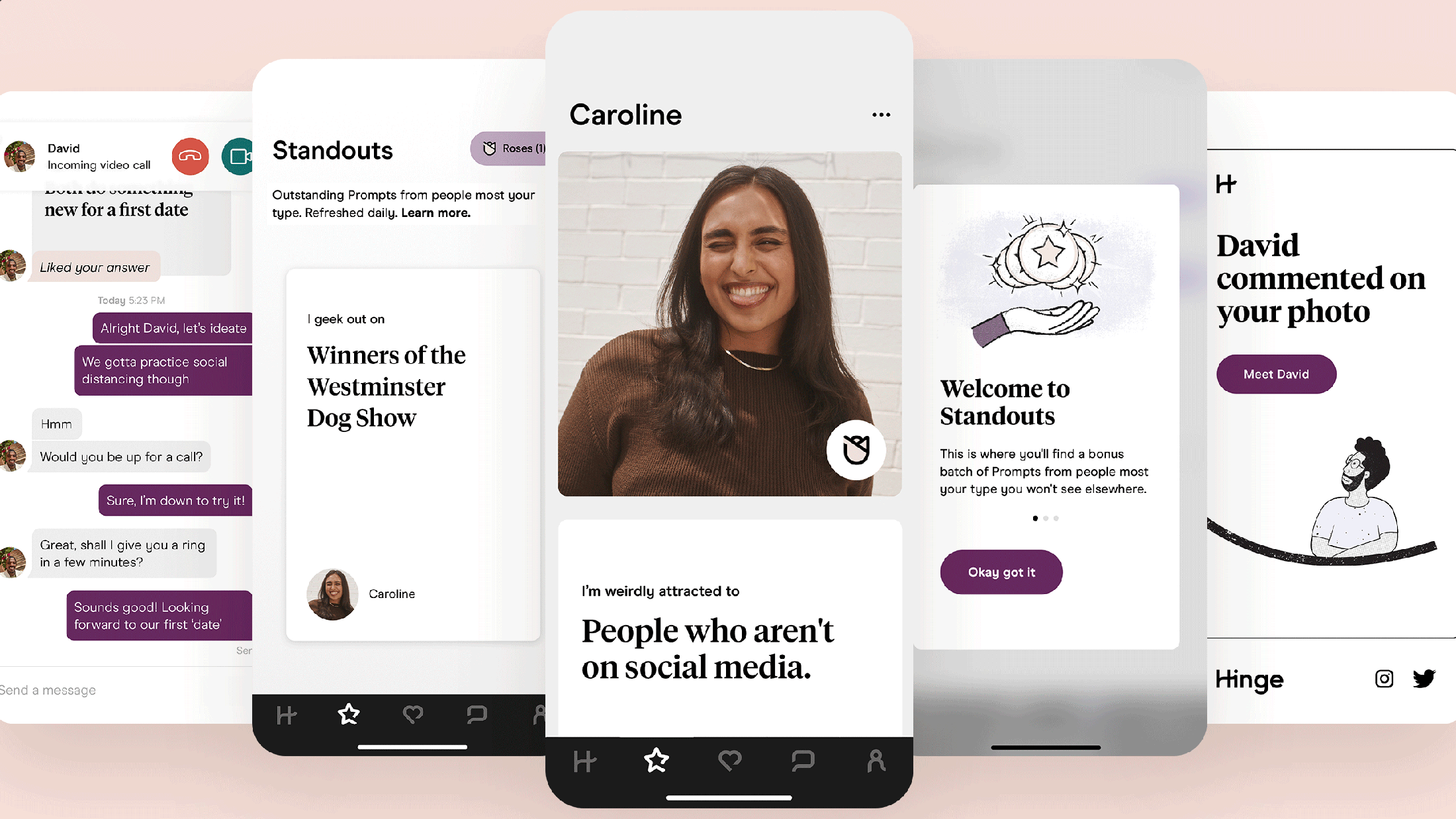Viewport: 1456px width, 819px height.
Task: Expand Caroline's profile options menu
Action: click(x=880, y=115)
